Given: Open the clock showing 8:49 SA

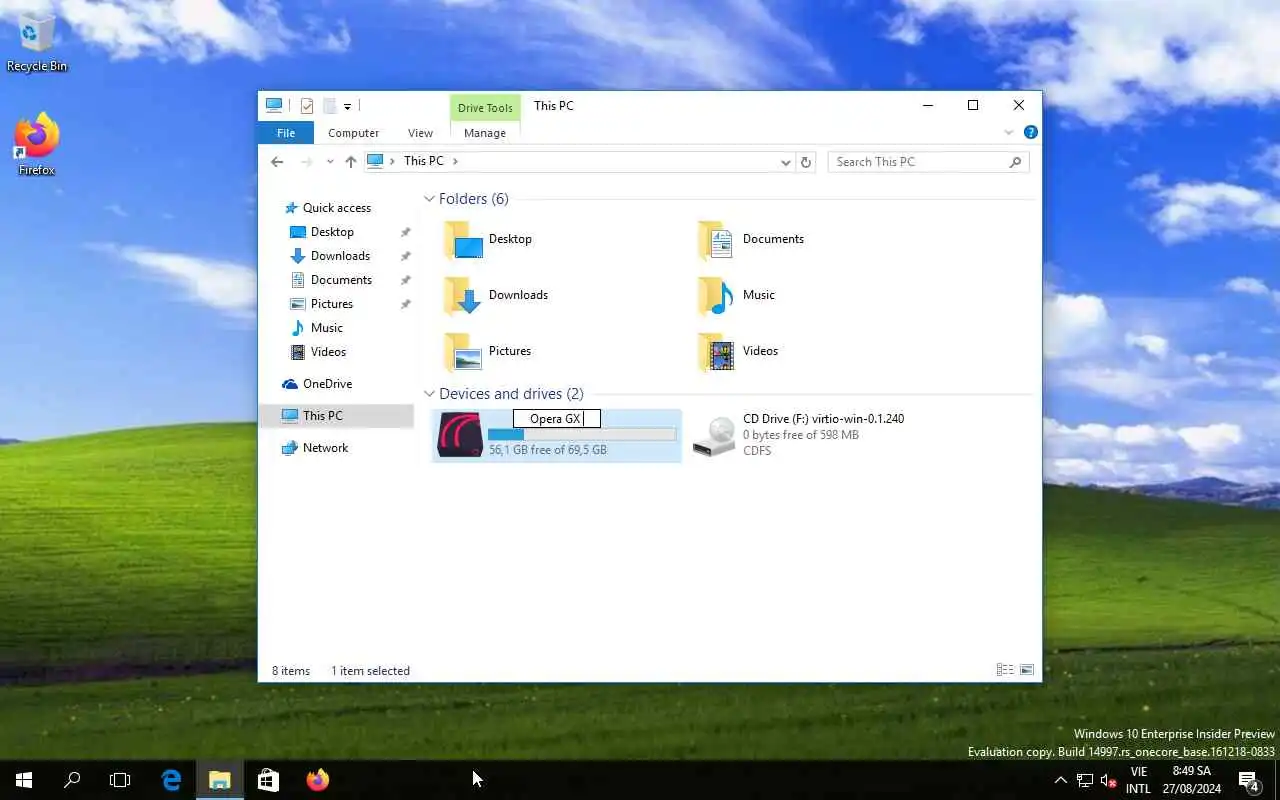Looking at the screenshot, I should coord(1191,780).
